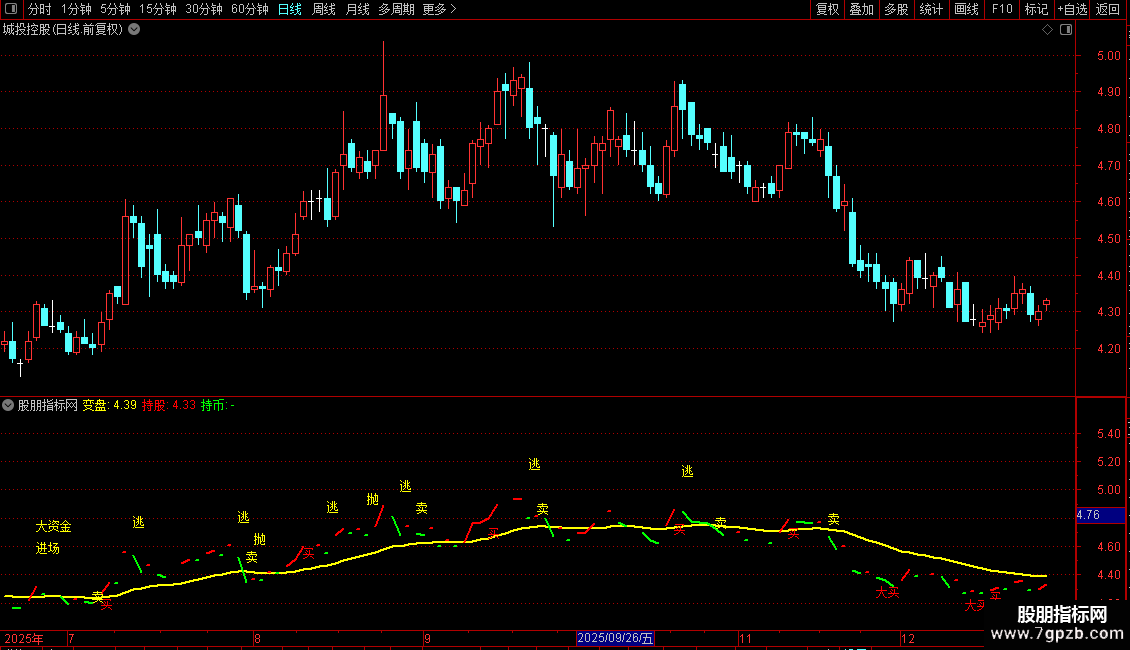Open F10 company info

[x=1002, y=9]
